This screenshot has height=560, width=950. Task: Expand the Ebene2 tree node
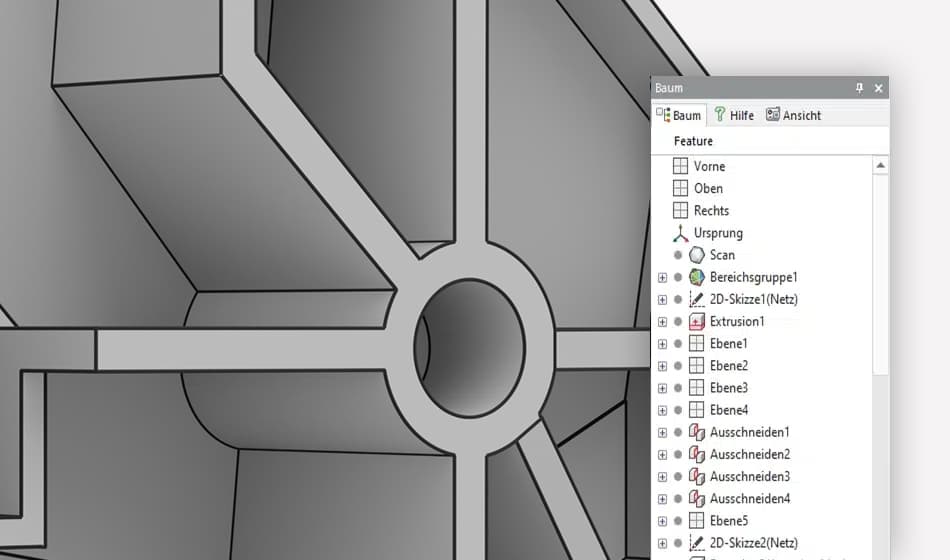click(x=662, y=366)
